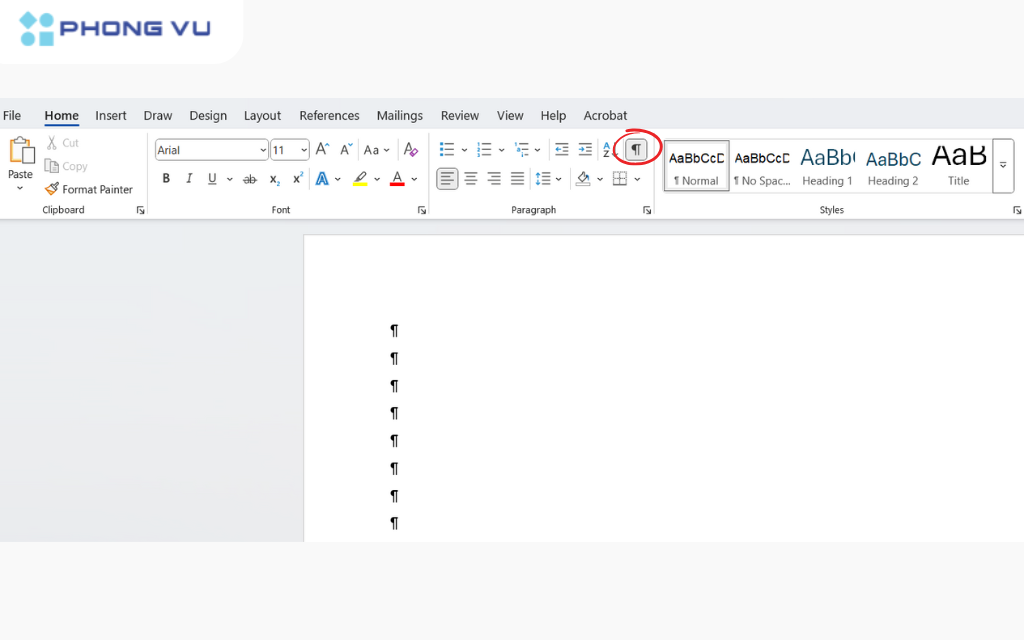Image resolution: width=1024 pixels, height=640 pixels.
Task: Increase the paragraph indent
Action: tap(585, 150)
